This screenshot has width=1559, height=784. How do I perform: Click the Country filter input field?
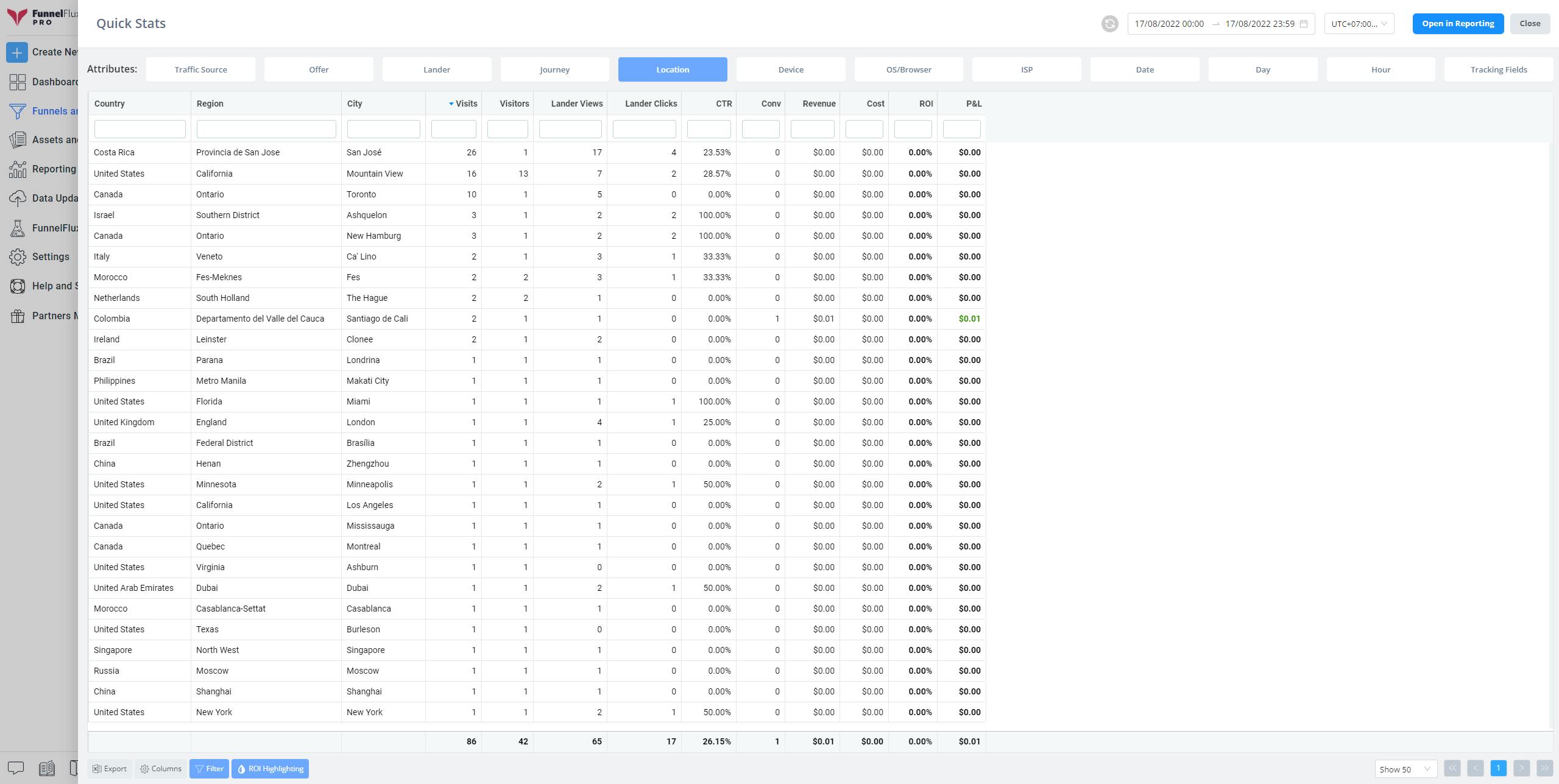click(140, 129)
